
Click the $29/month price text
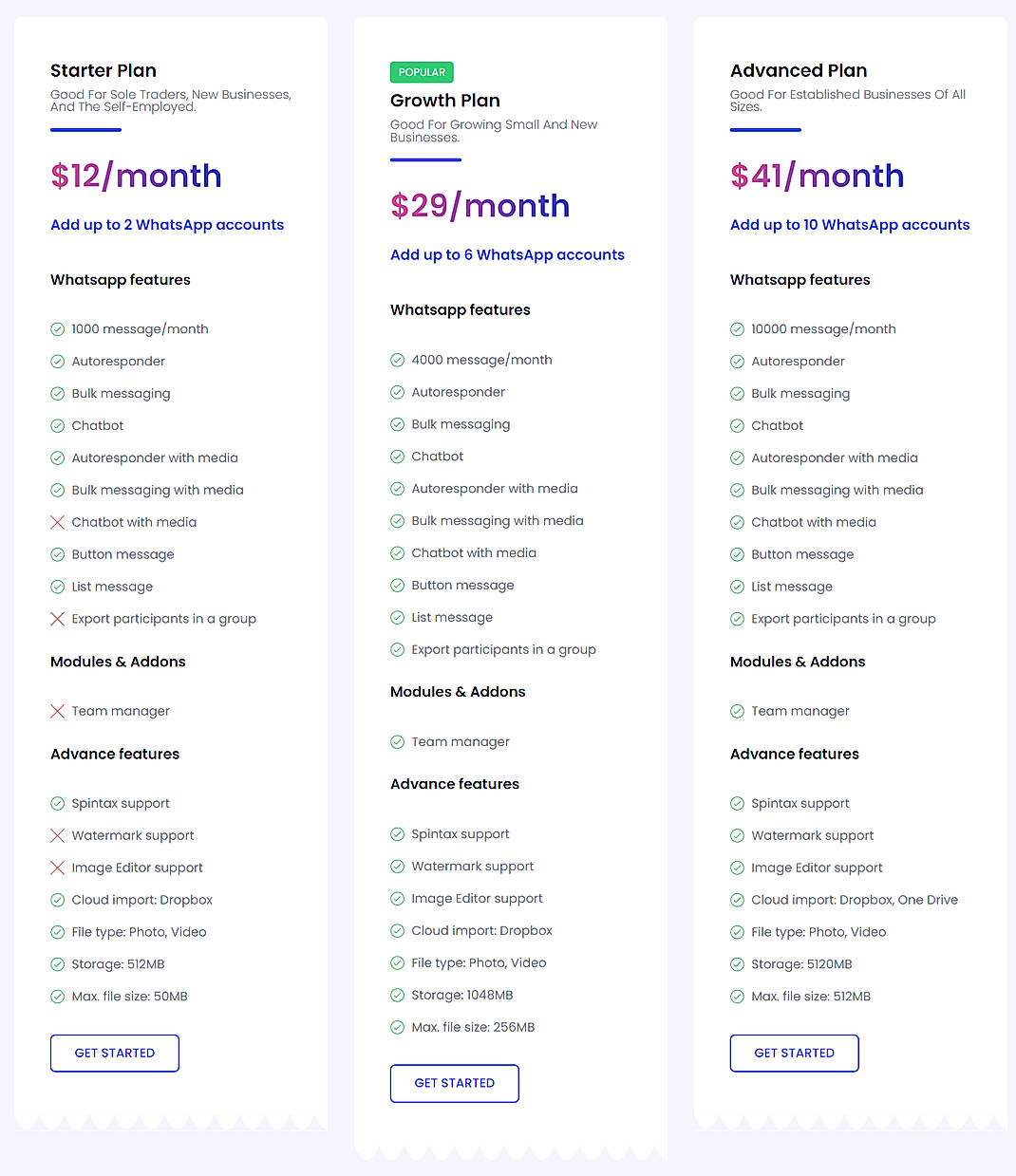pos(480,206)
